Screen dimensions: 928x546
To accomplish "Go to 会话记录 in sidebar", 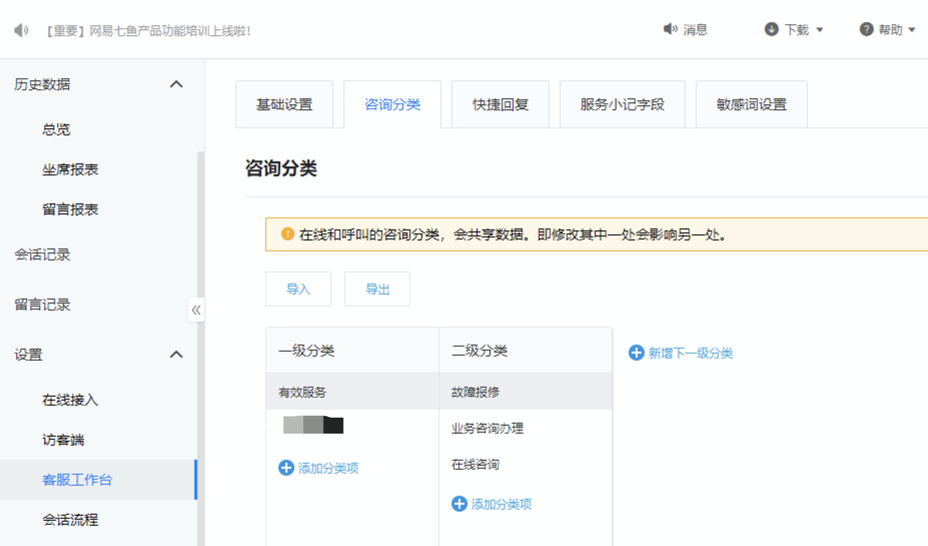I will point(42,255).
